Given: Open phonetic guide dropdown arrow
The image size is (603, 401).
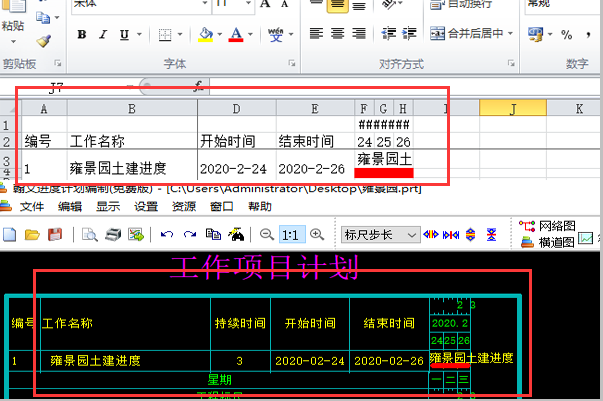Looking at the screenshot, I should point(291,35).
